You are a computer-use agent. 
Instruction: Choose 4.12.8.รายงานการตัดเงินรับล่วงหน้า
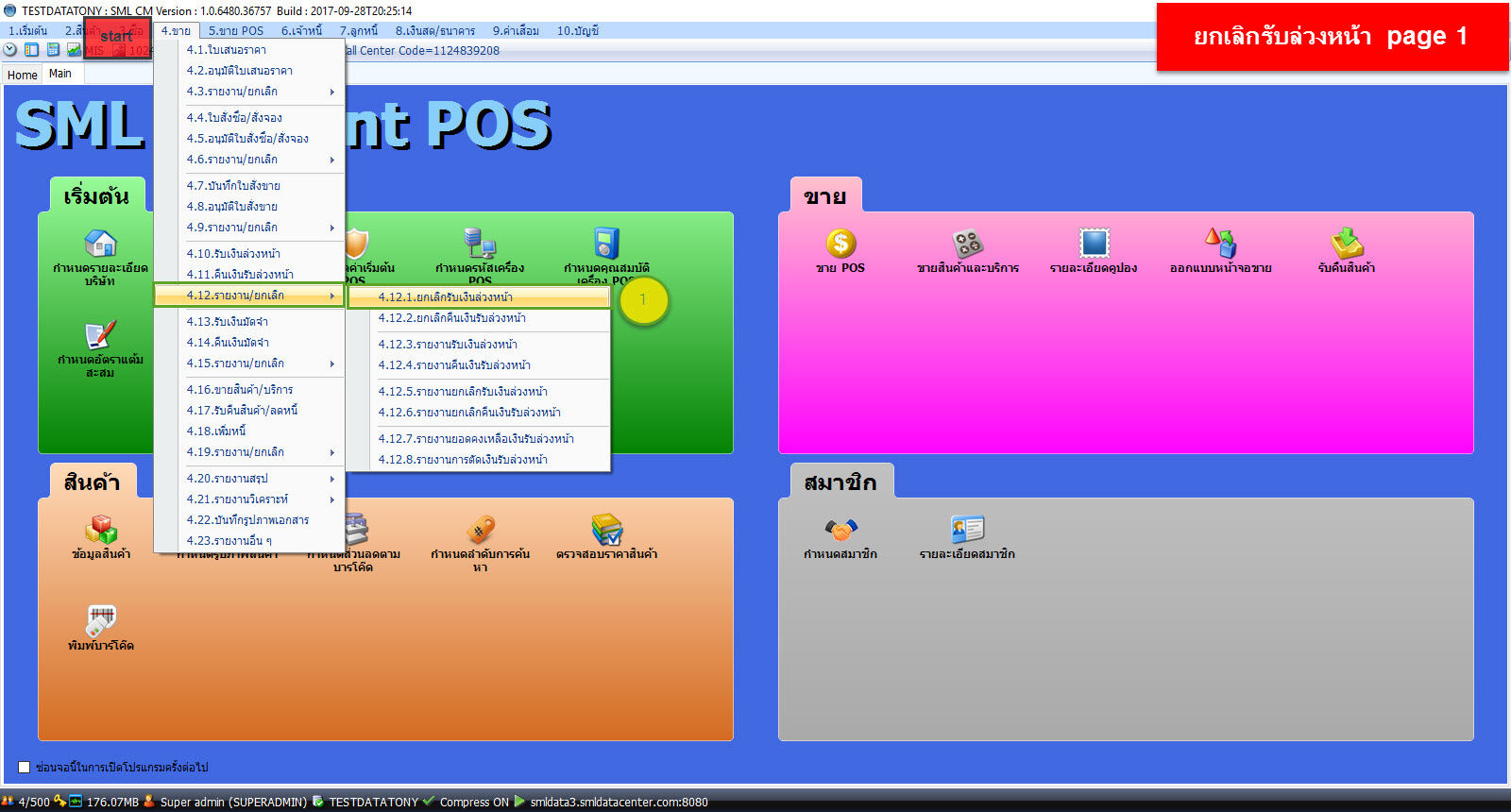click(479, 460)
